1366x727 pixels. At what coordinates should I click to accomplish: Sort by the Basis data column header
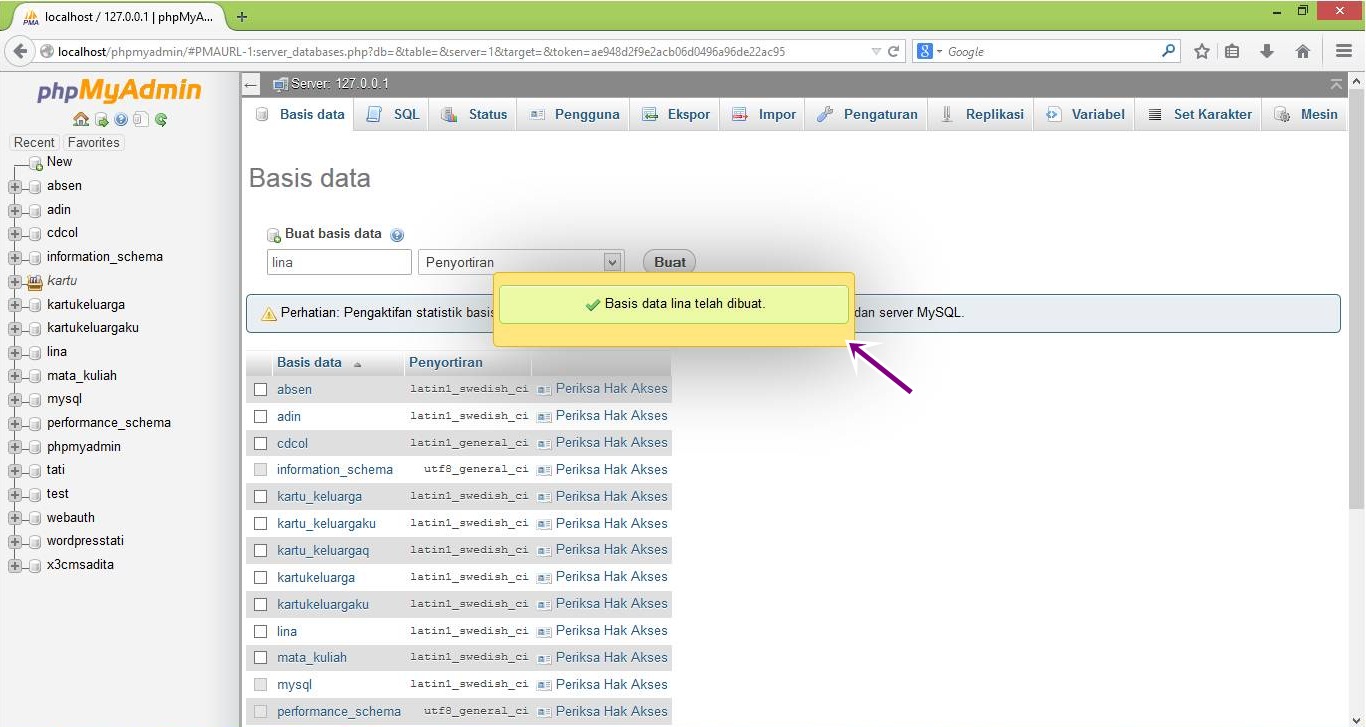coord(309,363)
